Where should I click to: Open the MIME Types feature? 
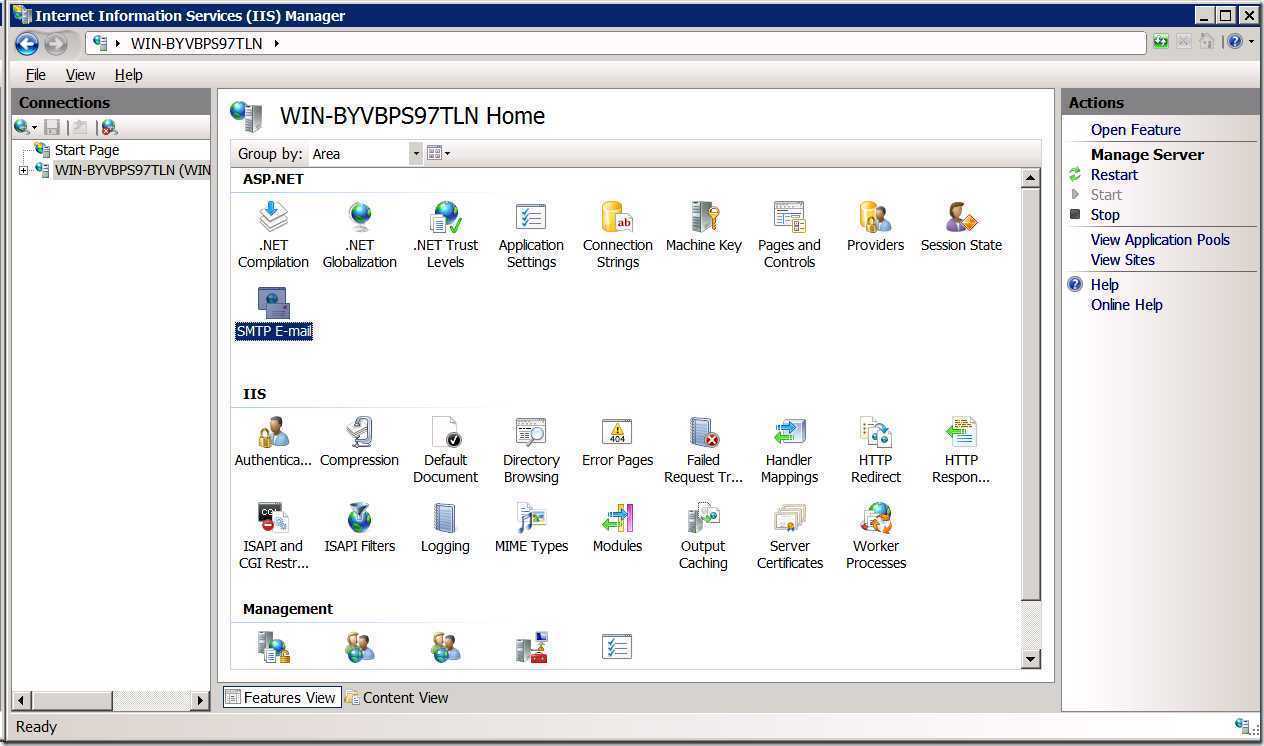pyautogui.click(x=531, y=528)
